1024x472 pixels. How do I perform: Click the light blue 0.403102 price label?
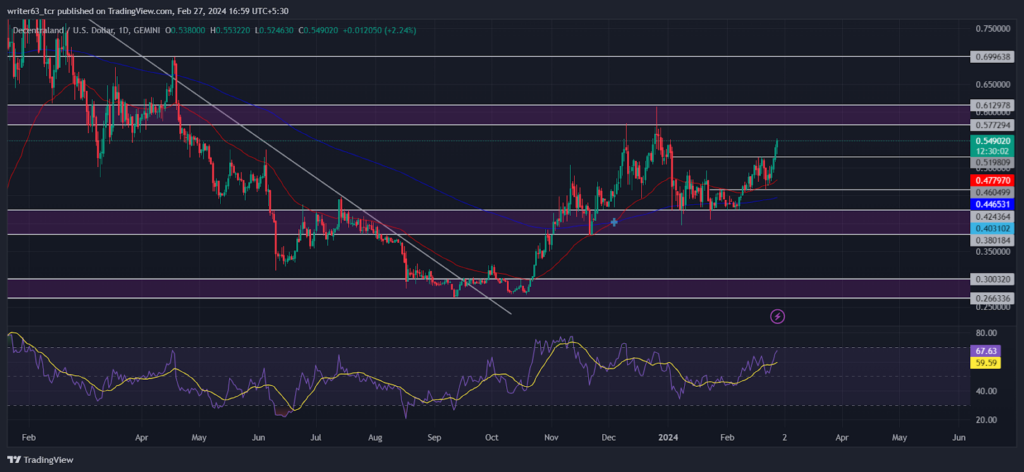[993, 228]
